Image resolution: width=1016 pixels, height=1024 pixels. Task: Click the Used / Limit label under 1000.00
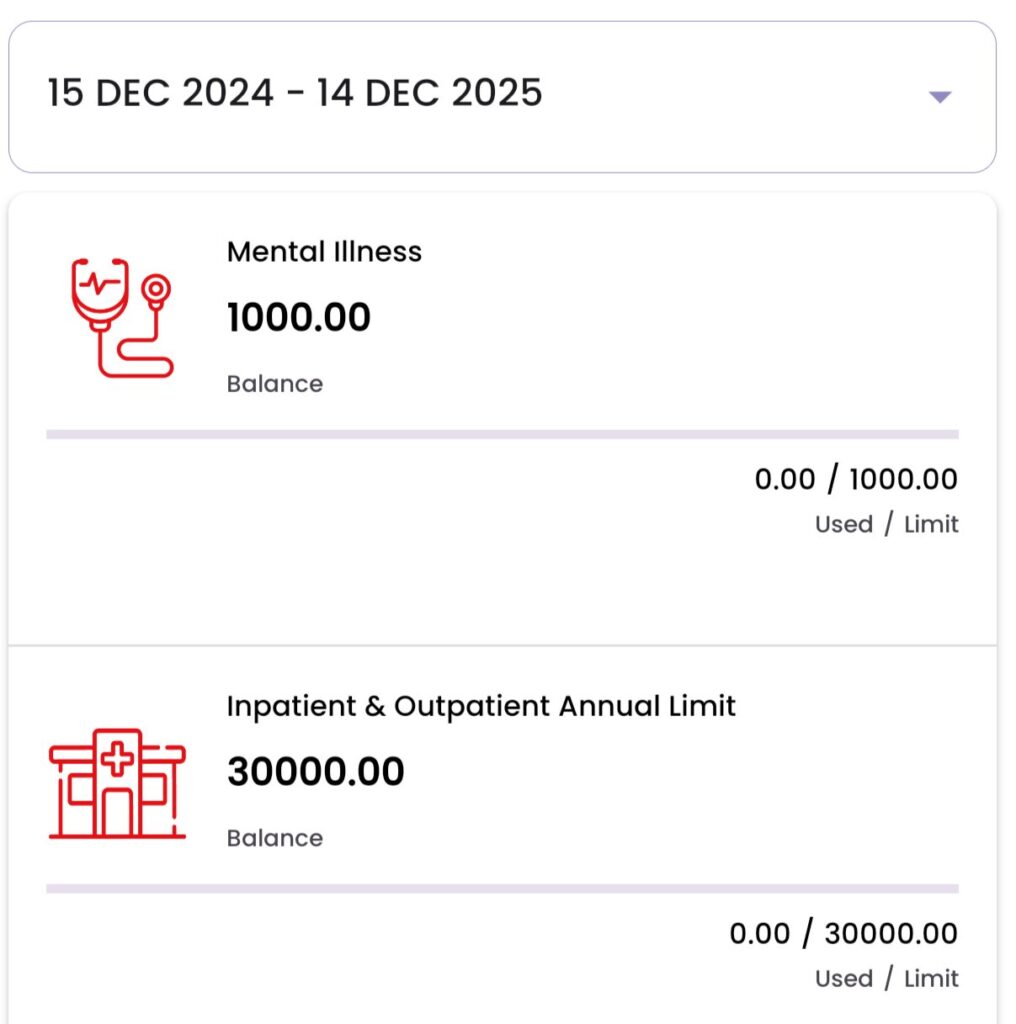click(887, 524)
